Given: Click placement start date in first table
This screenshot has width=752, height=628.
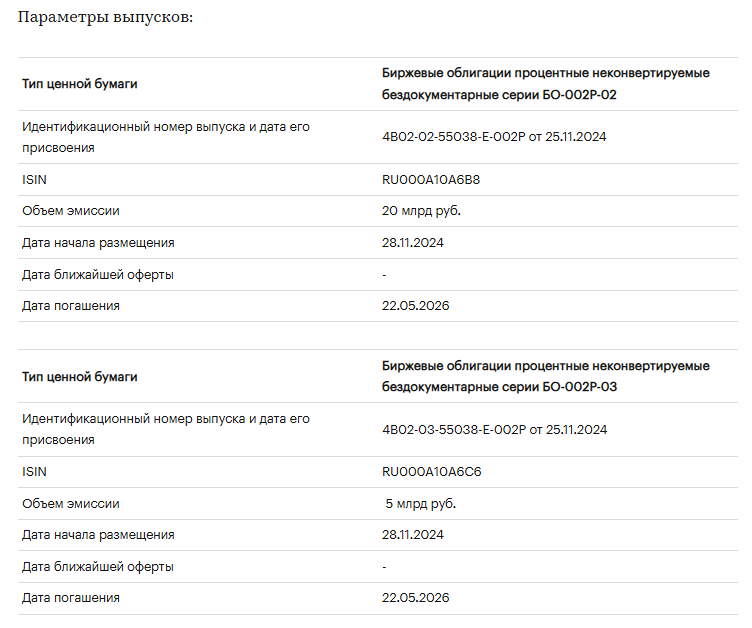Looking at the screenshot, I should click(x=413, y=243).
